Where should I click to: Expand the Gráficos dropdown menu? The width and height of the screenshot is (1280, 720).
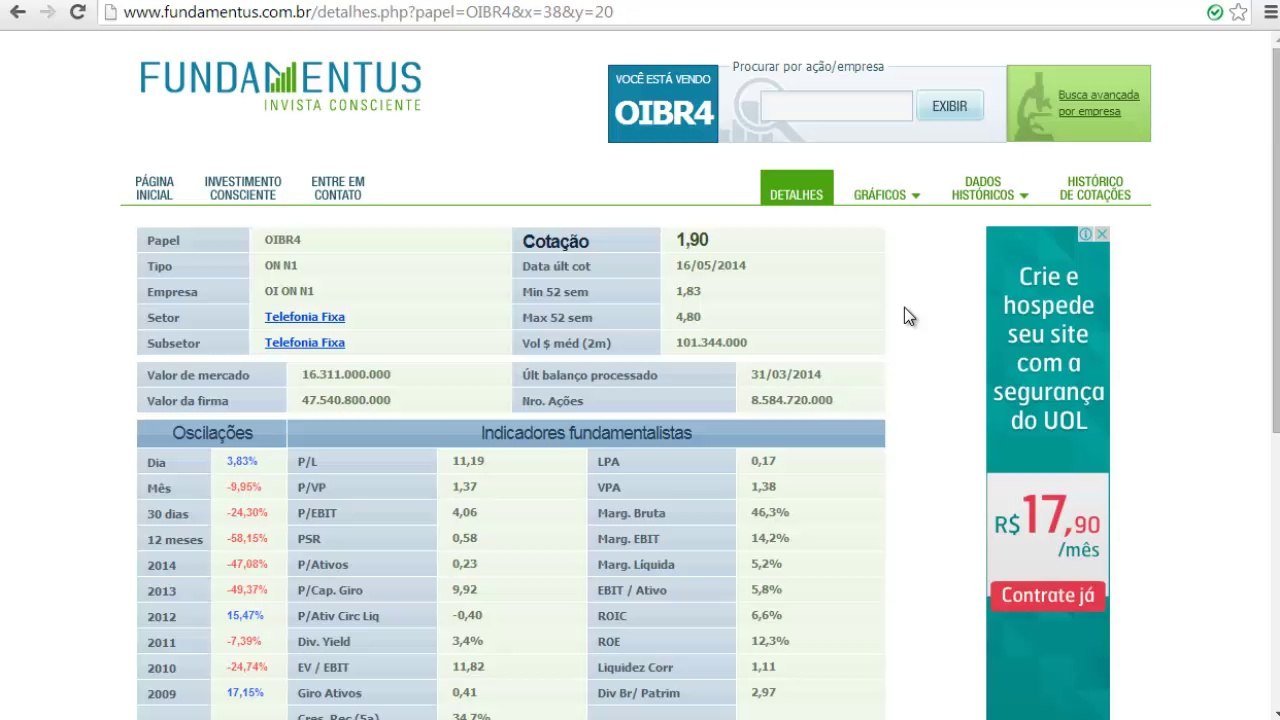(x=886, y=195)
